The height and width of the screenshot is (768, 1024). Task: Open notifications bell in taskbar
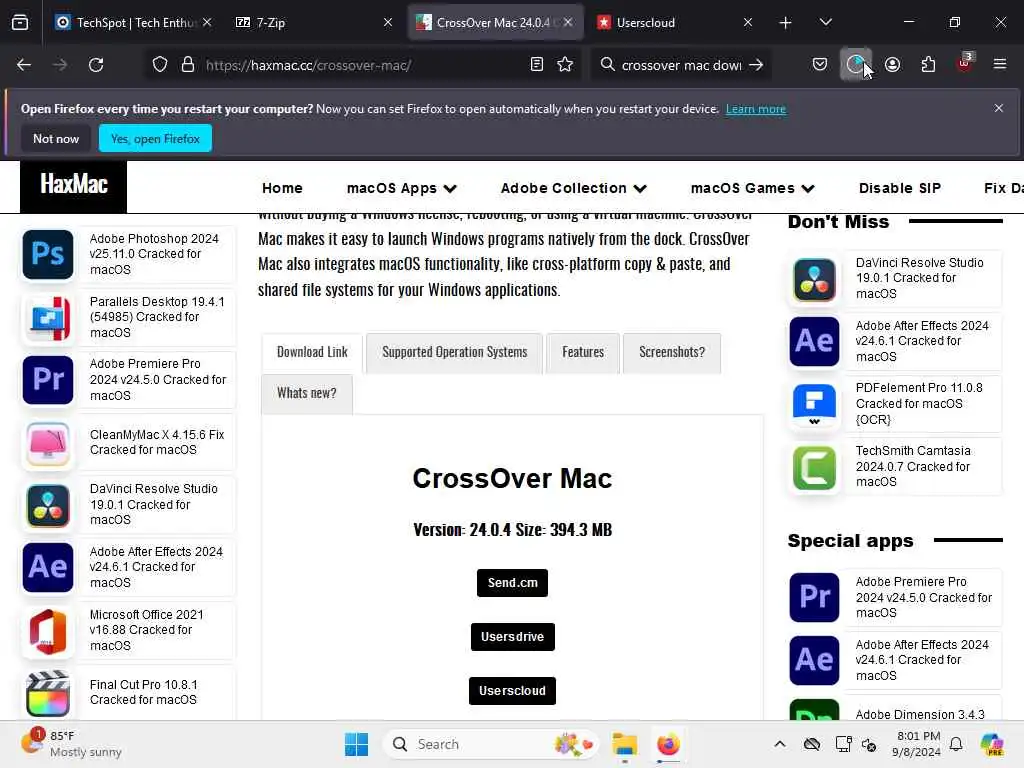coord(956,744)
